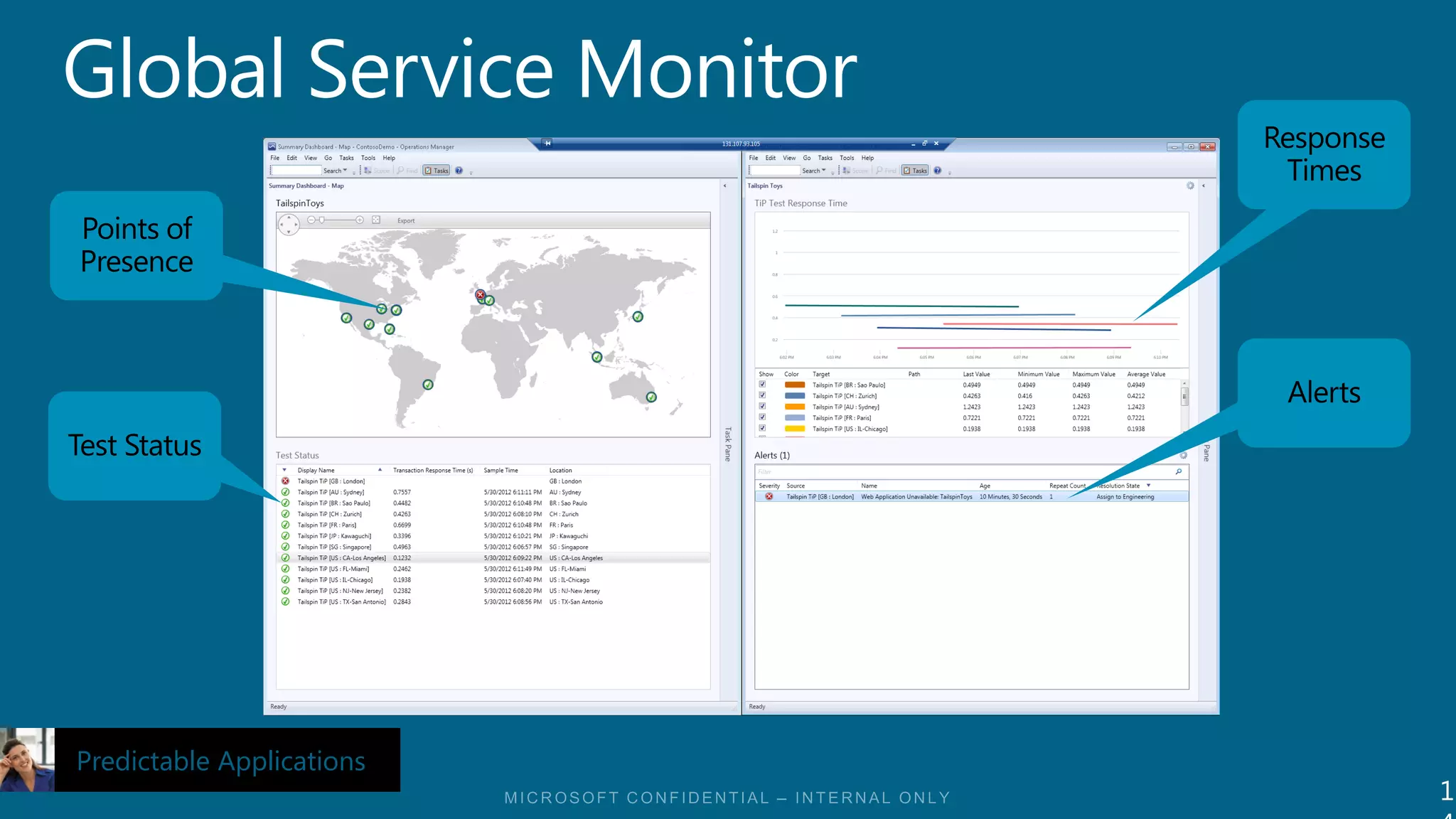Viewport: 1456px width, 819px height.
Task: Click the zoom-in plus icon on map toolbar
Action: click(360, 220)
